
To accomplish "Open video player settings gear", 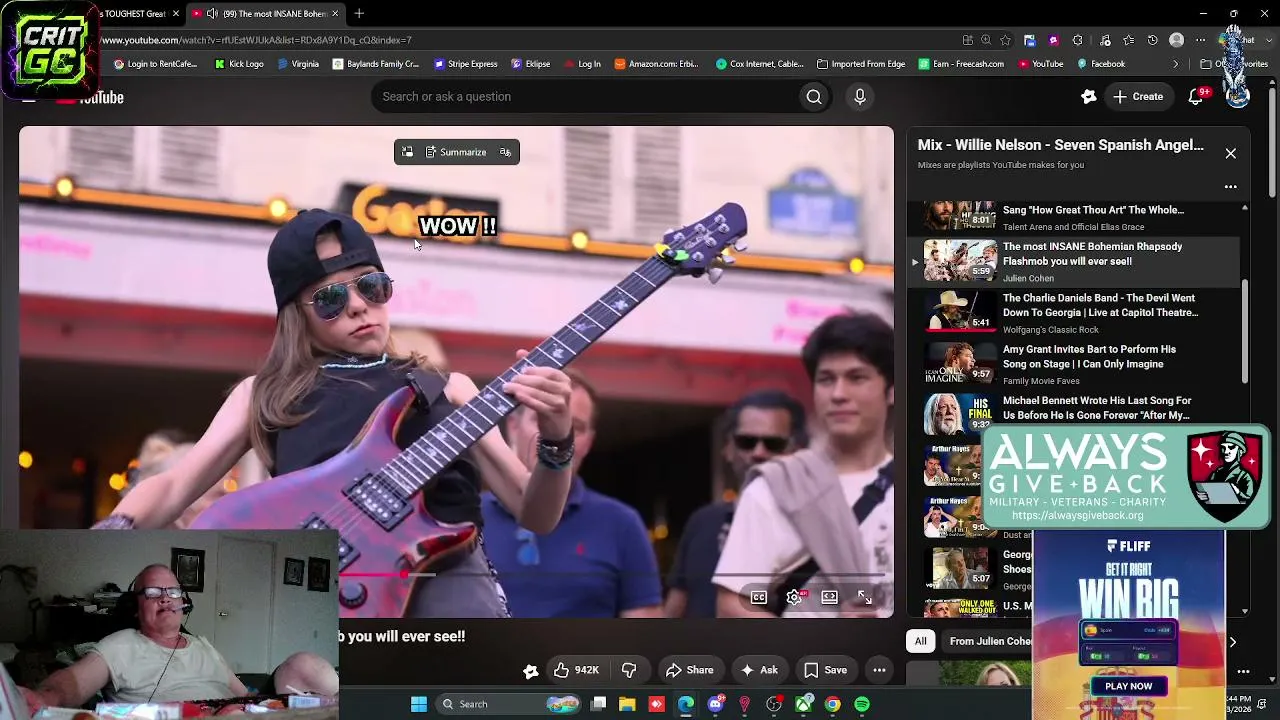I will coord(794,597).
